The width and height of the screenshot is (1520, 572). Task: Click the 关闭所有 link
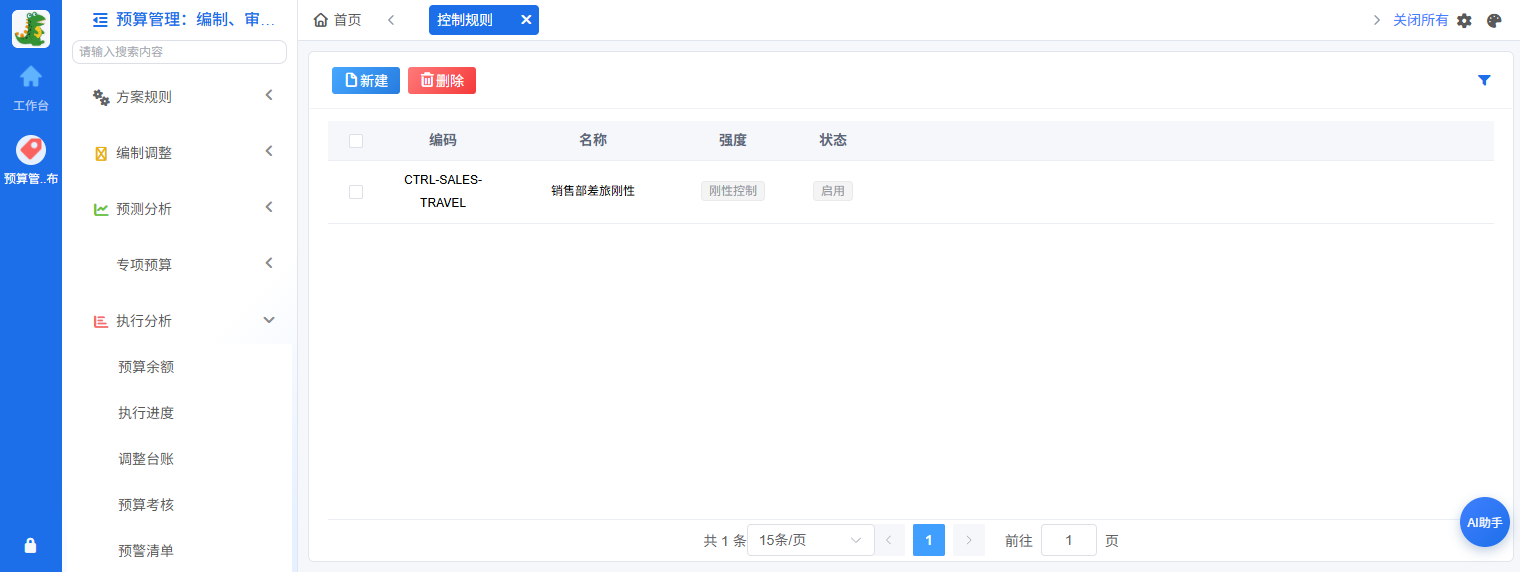click(1421, 20)
